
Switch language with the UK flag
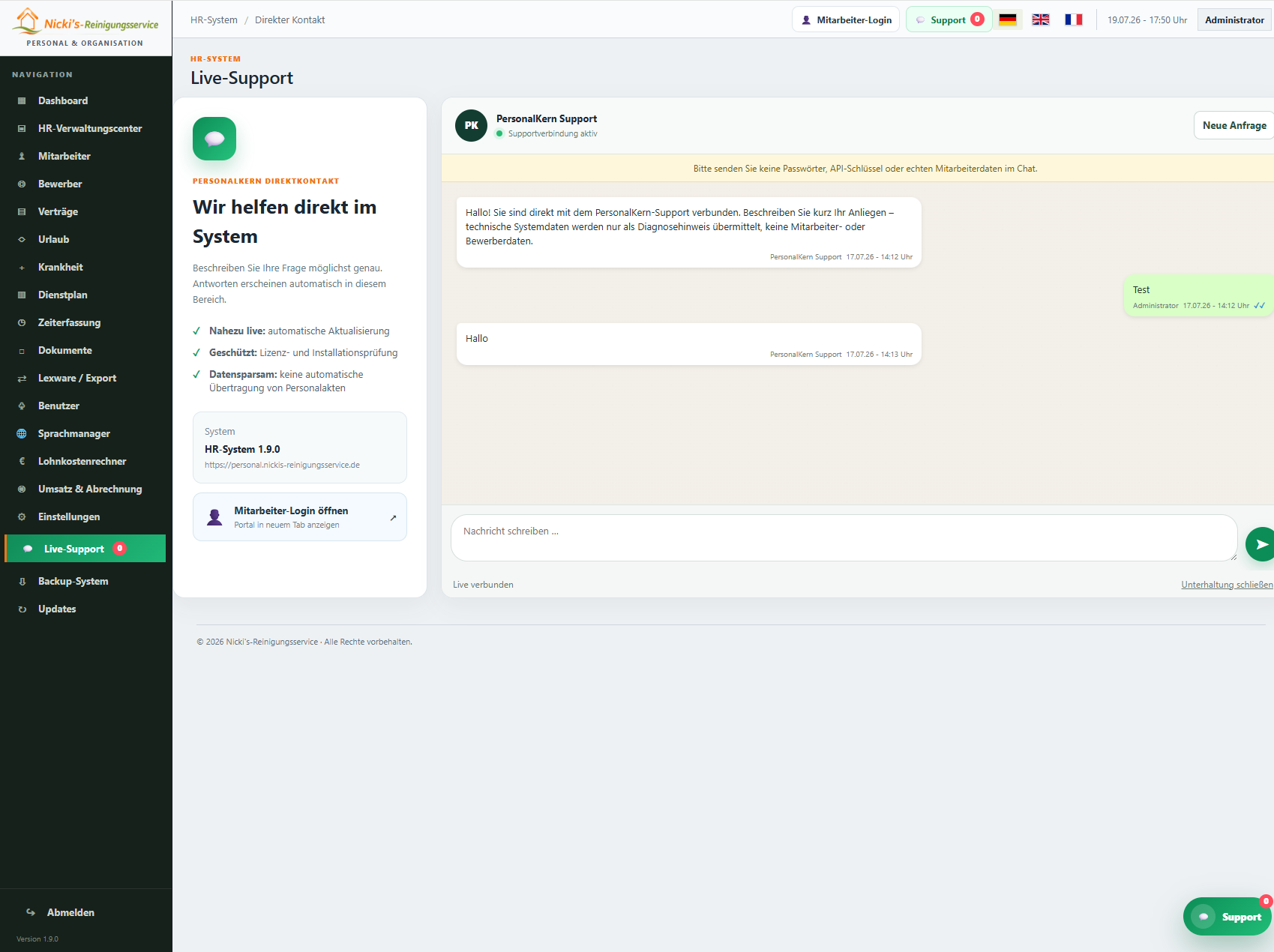tap(1041, 19)
